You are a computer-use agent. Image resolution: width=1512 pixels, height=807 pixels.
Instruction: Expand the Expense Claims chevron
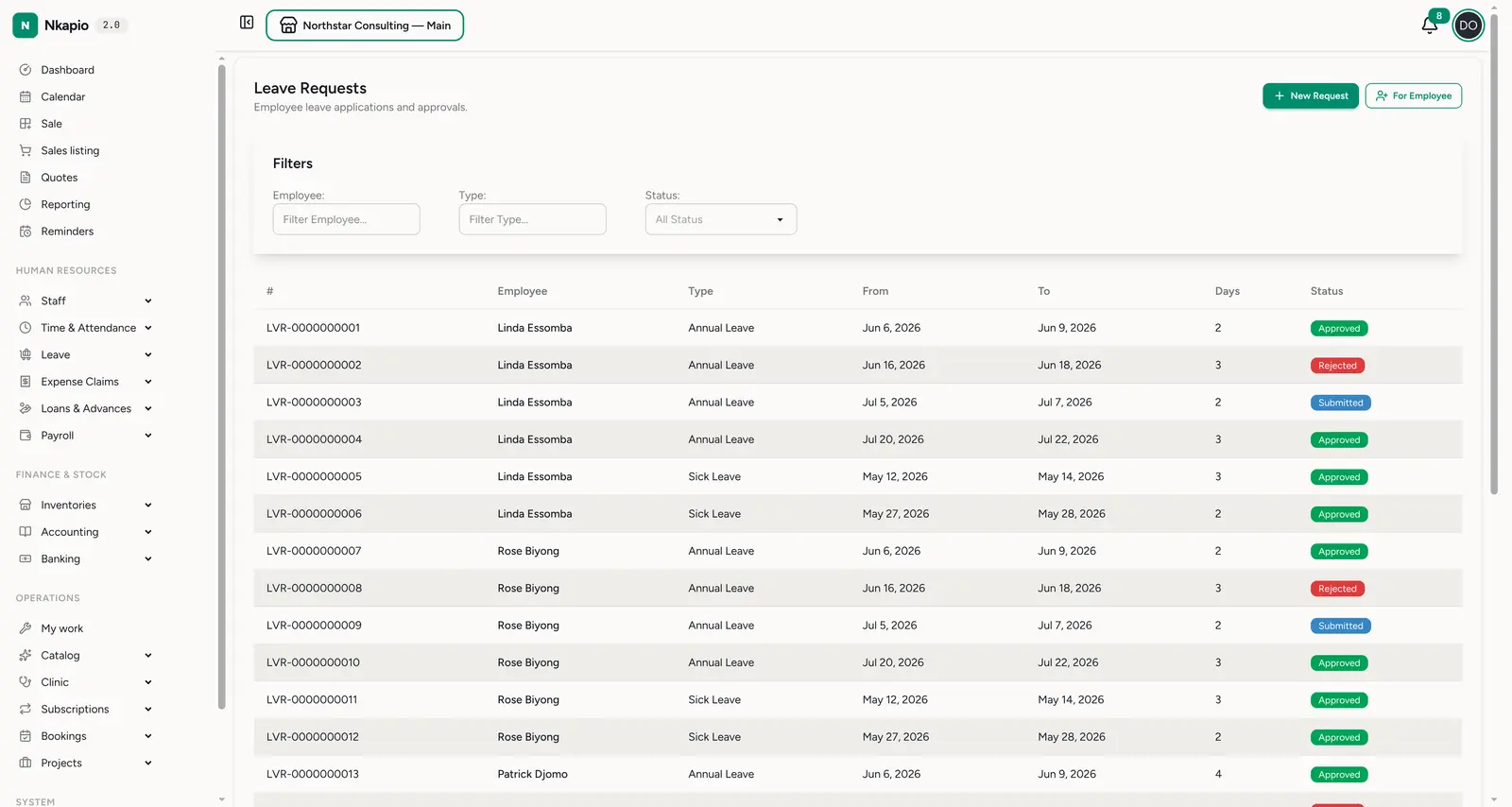(x=148, y=382)
